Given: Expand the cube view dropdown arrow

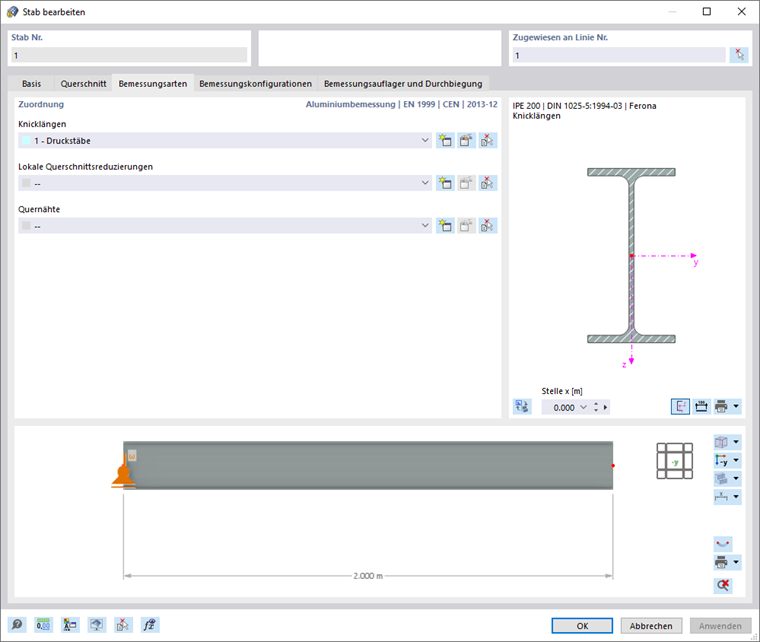Looking at the screenshot, I should (736, 442).
